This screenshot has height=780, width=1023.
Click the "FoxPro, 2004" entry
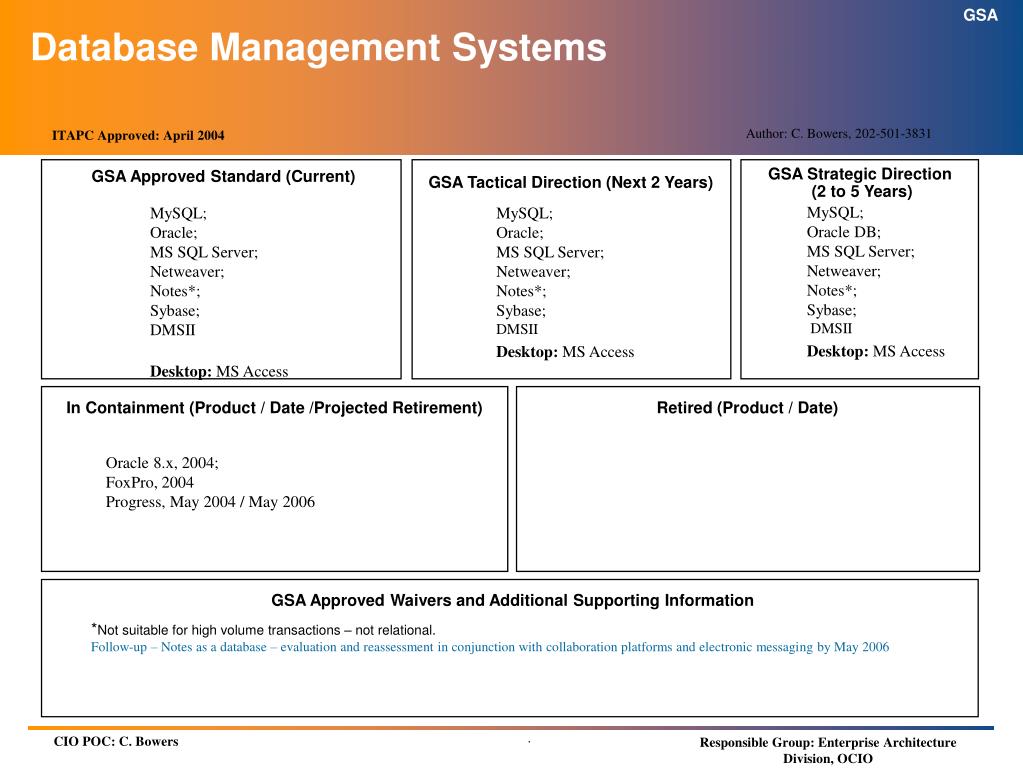coord(149,483)
